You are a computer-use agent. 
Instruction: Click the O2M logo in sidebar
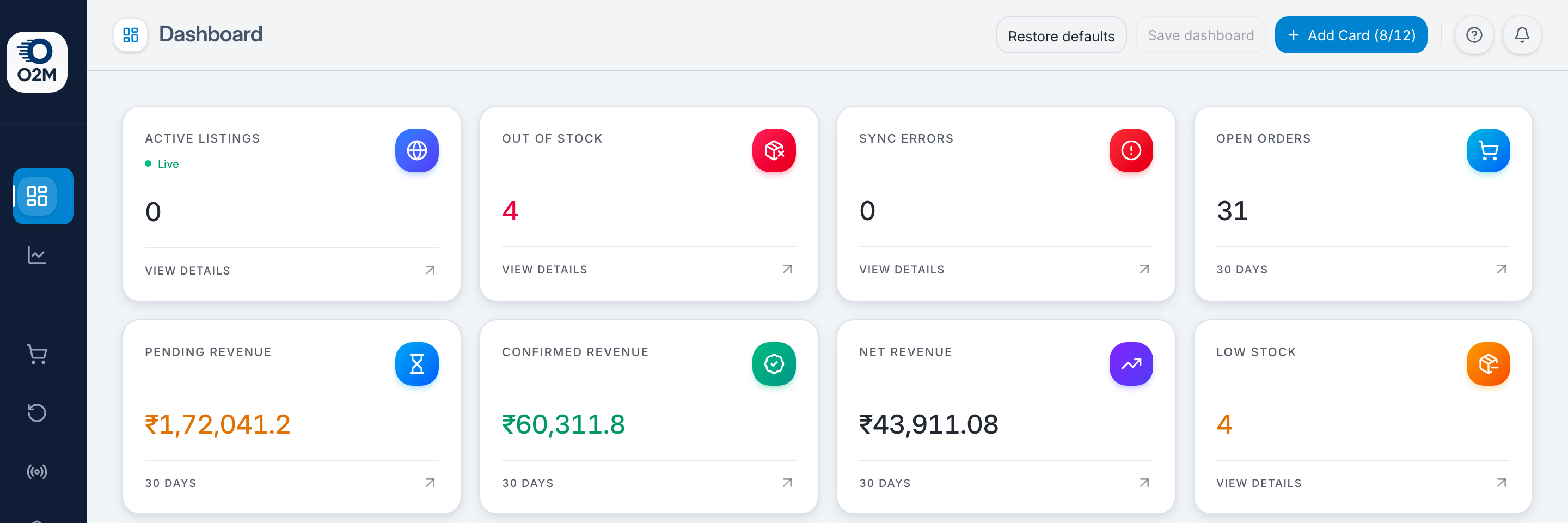[37, 62]
